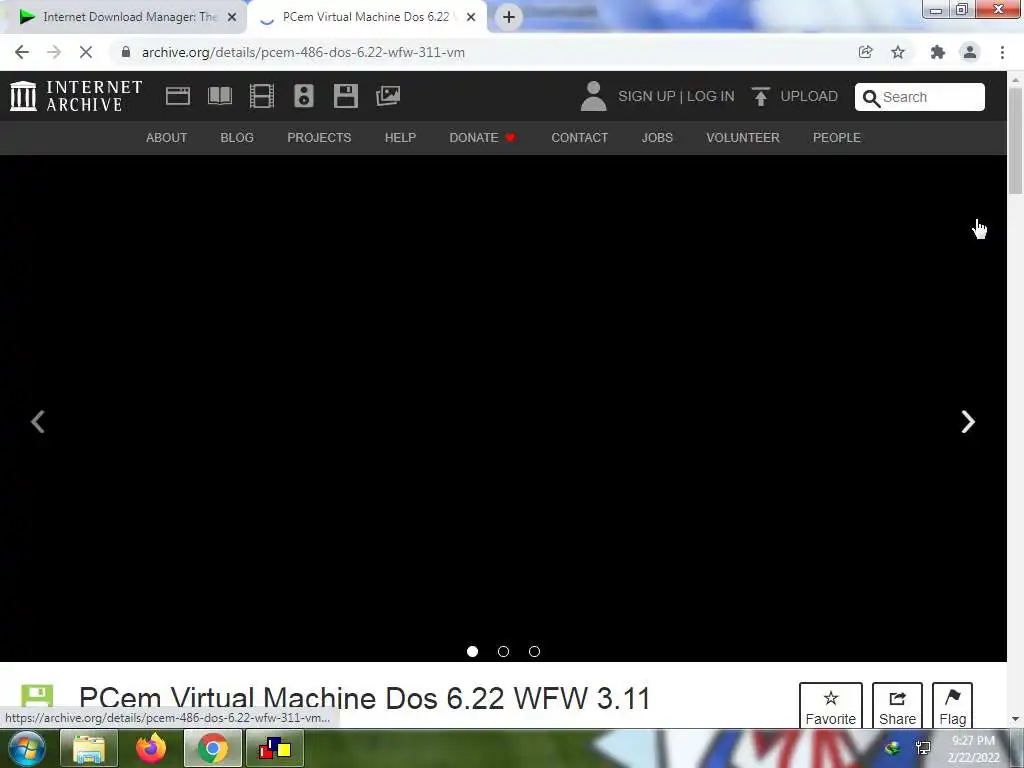Image resolution: width=1024 pixels, height=768 pixels.
Task: Open the Chrome extensions puzzle icon
Action: 938,52
